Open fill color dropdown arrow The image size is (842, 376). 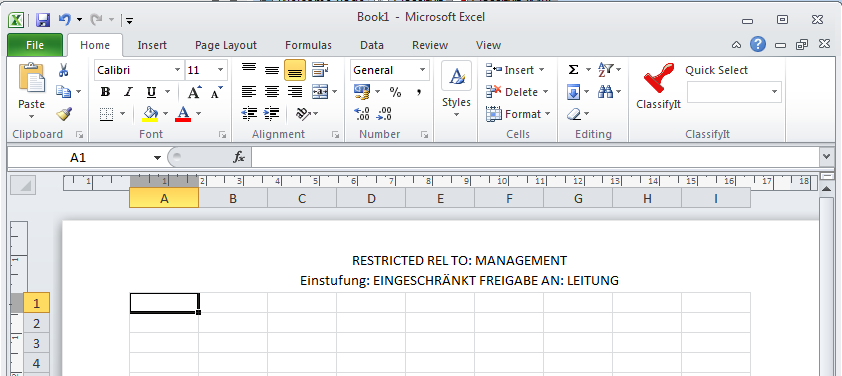(165, 114)
